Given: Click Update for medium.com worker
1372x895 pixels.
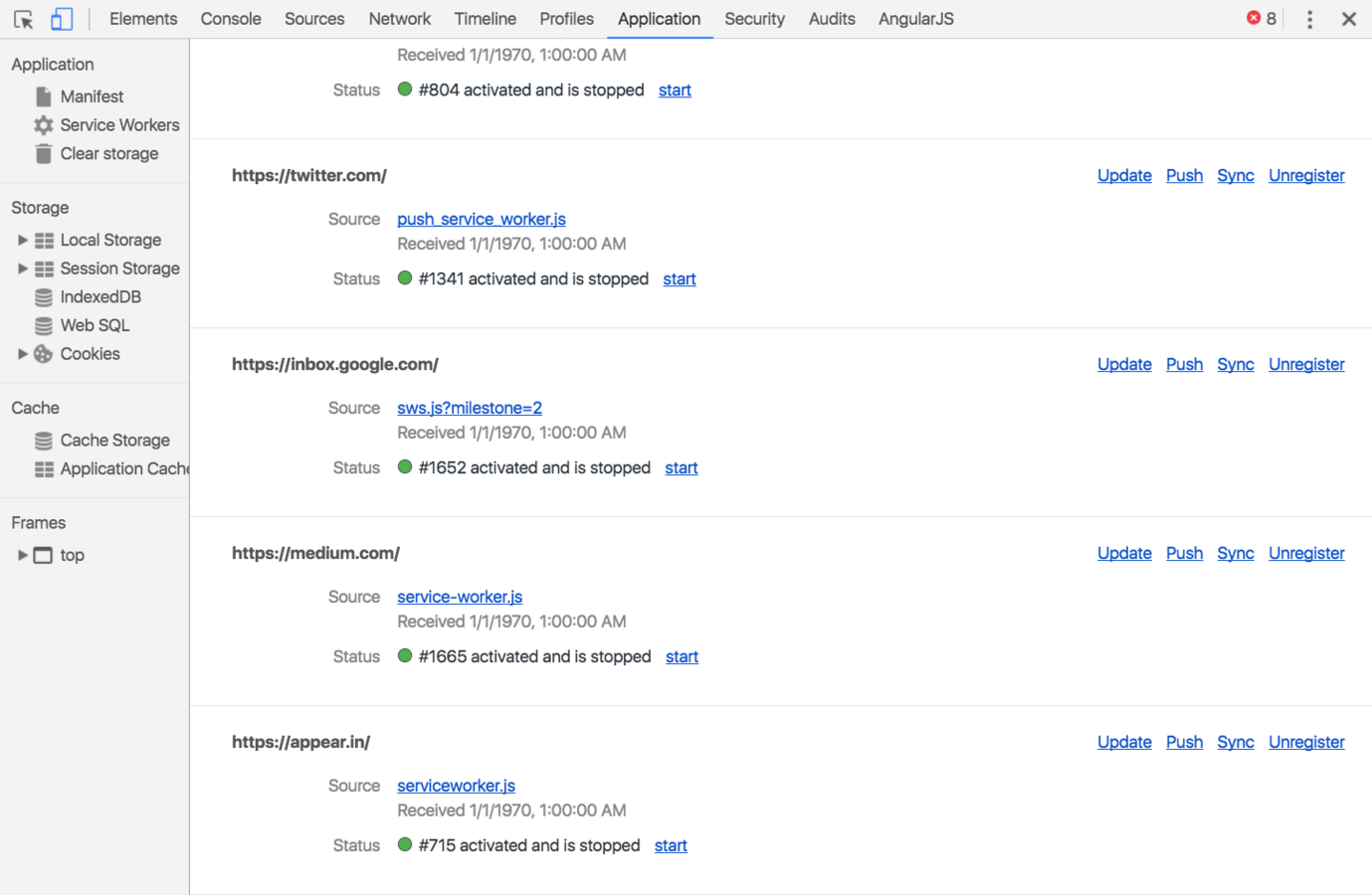Looking at the screenshot, I should [1124, 554].
